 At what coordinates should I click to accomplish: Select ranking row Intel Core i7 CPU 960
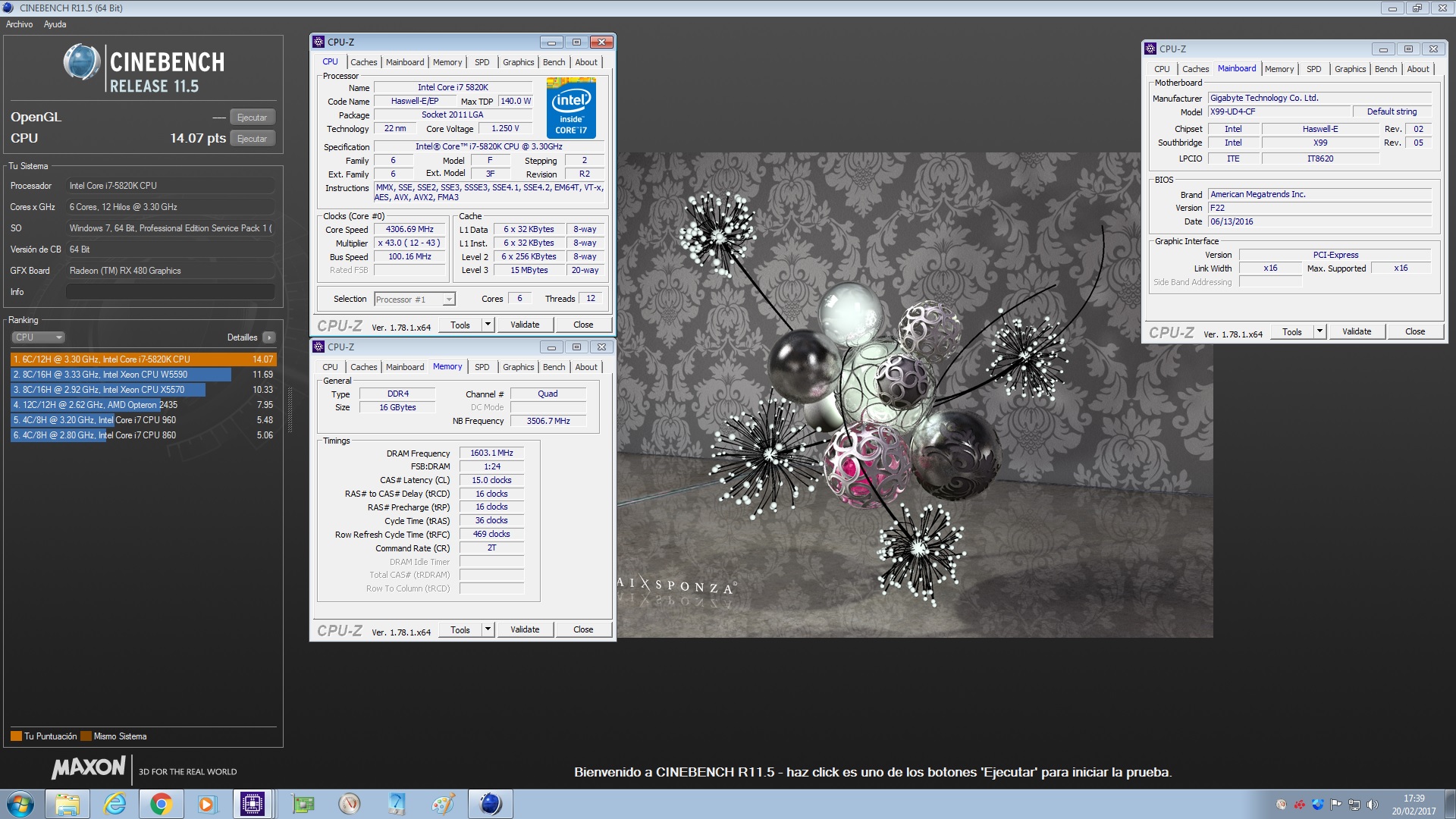[143, 420]
